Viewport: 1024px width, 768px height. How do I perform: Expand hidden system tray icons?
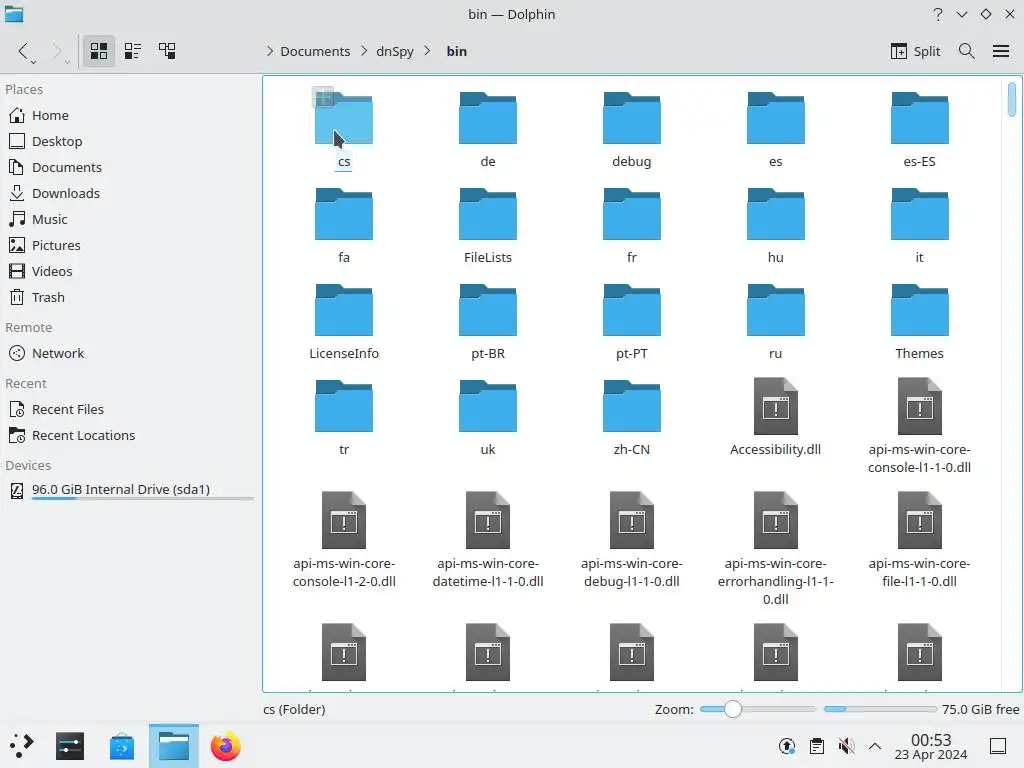pyautogui.click(x=875, y=746)
